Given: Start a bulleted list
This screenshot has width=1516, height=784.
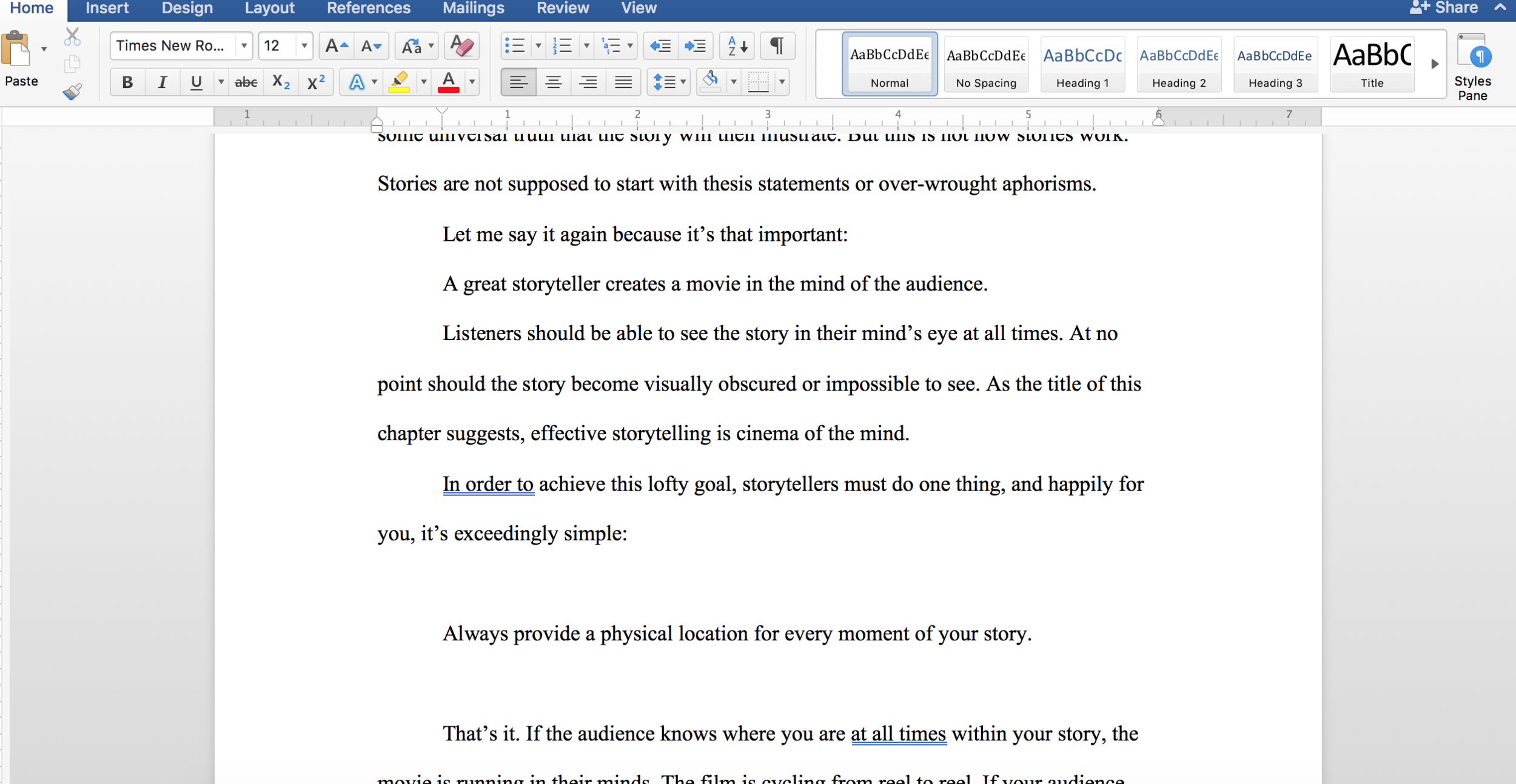Looking at the screenshot, I should (x=515, y=46).
